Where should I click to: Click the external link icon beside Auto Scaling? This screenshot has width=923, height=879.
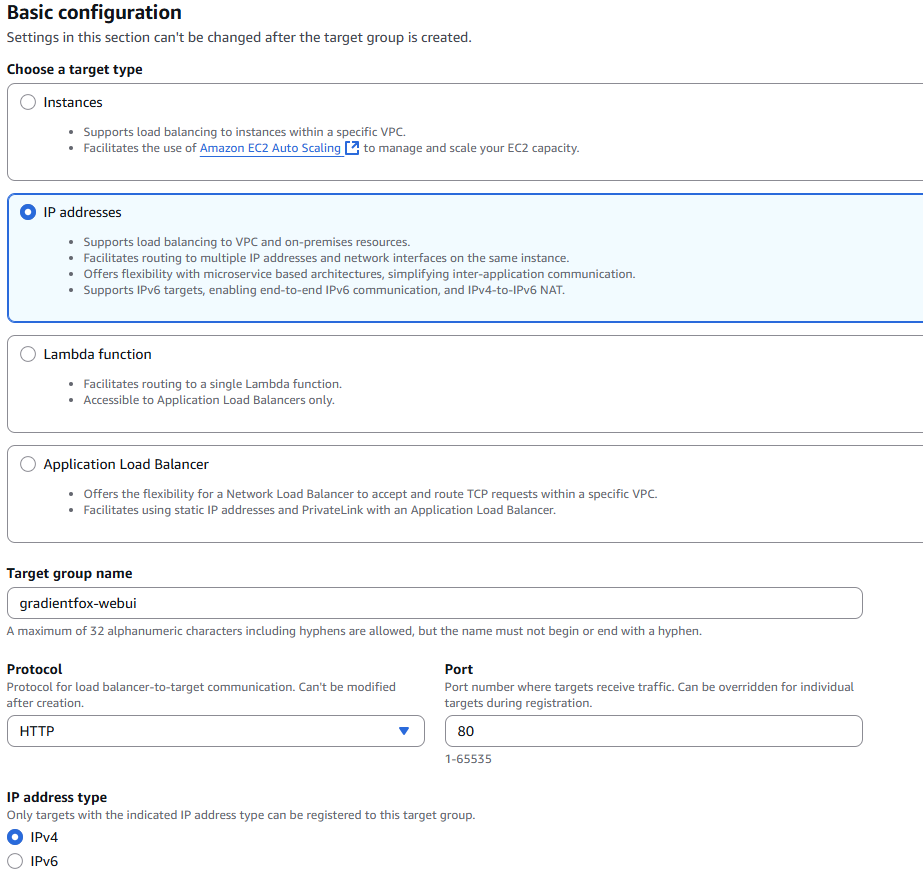click(352, 148)
